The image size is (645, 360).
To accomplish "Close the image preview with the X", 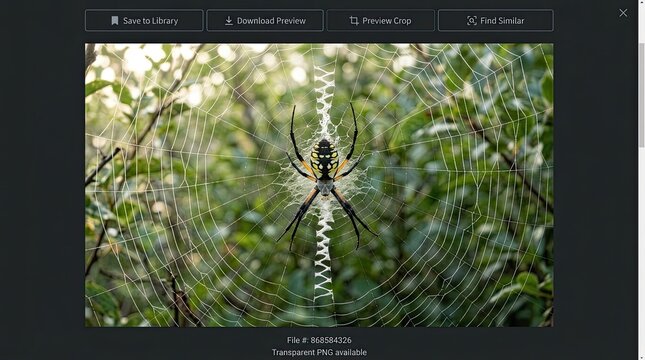I will coord(623,13).
